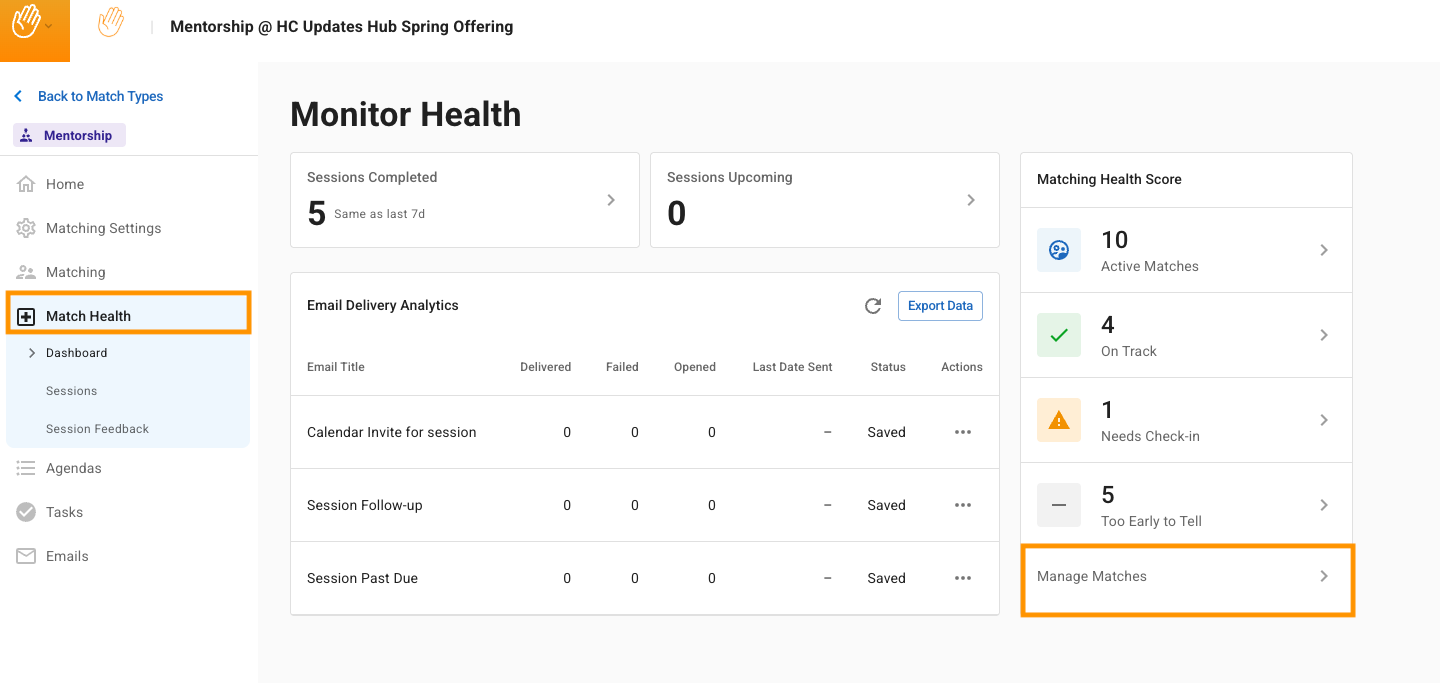The image size is (1440, 683).
Task: Click the refresh icon in Email Delivery Analytics
Action: [x=873, y=306]
